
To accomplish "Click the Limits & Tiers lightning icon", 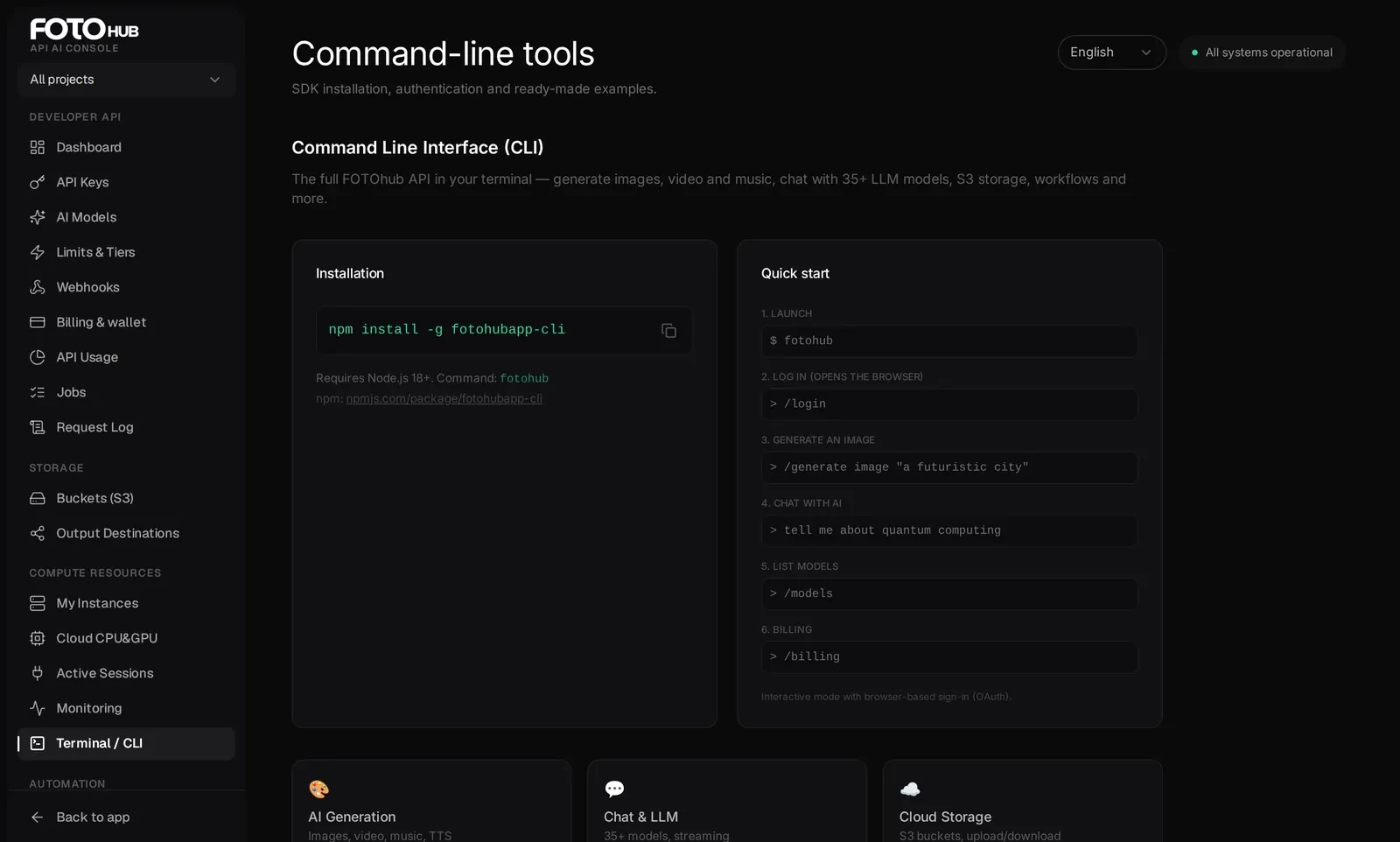I will pyautogui.click(x=38, y=252).
